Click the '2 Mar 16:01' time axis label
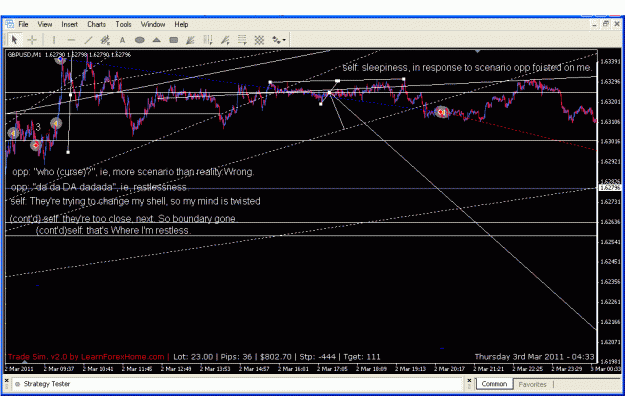The height and width of the screenshot is (396, 625). (x=293, y=369)
